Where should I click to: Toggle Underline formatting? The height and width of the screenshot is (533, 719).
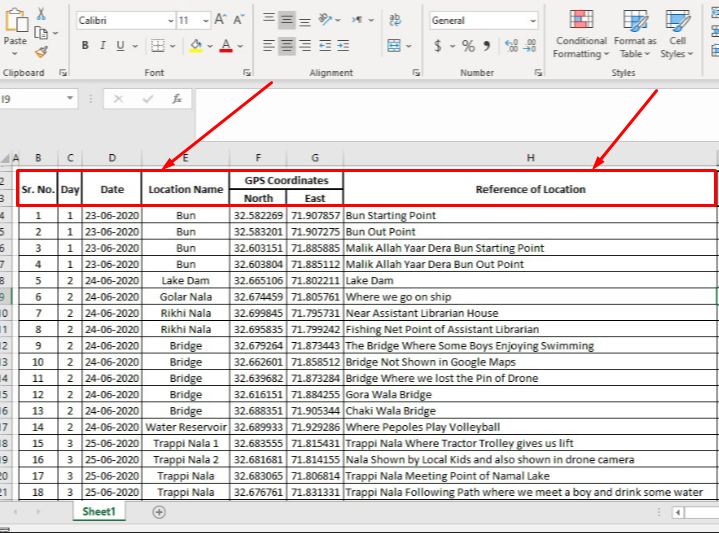[x=120, y=45]
